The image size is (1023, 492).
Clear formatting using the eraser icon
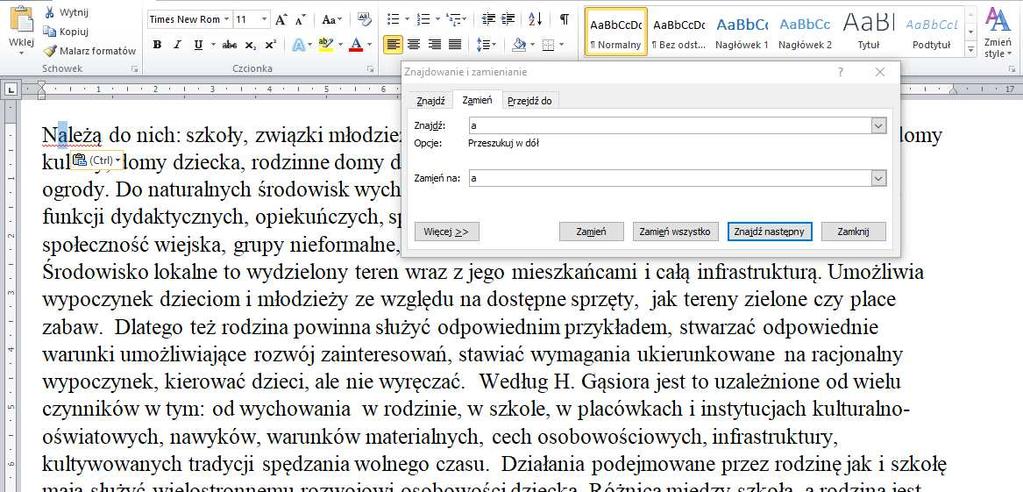click(365, 20)
